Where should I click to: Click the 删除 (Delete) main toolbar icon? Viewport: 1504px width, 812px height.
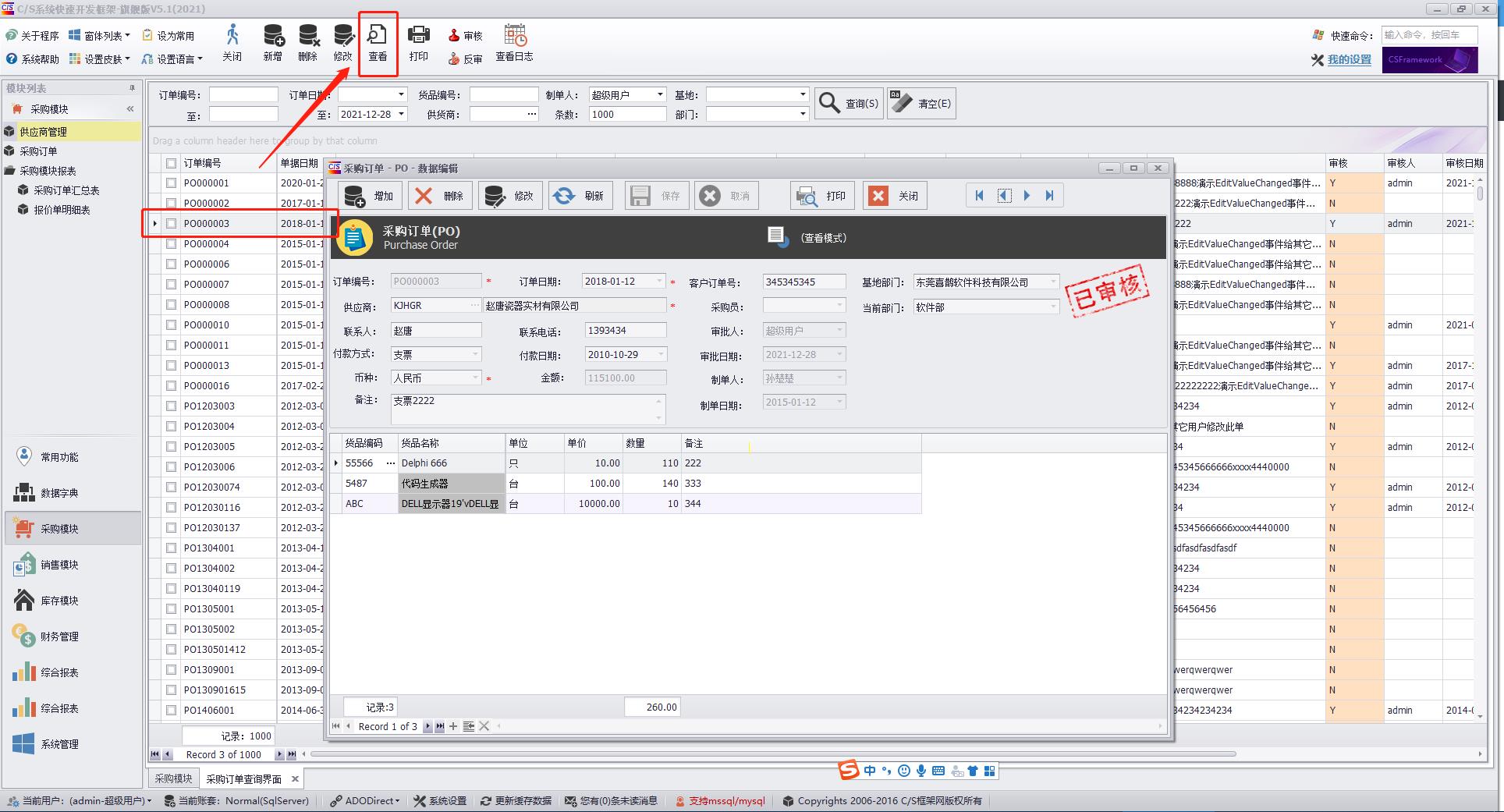coord(308,42)
